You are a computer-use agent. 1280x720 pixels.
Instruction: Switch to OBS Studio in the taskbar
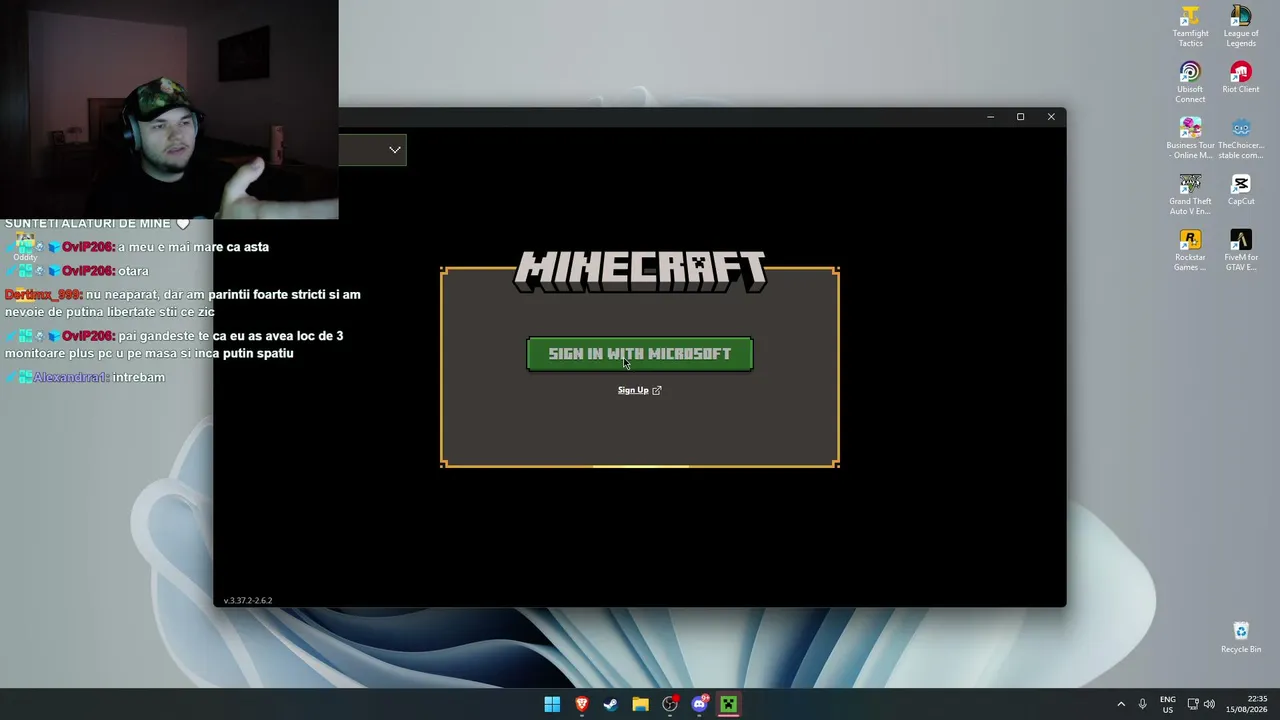[x=670, y=704]
